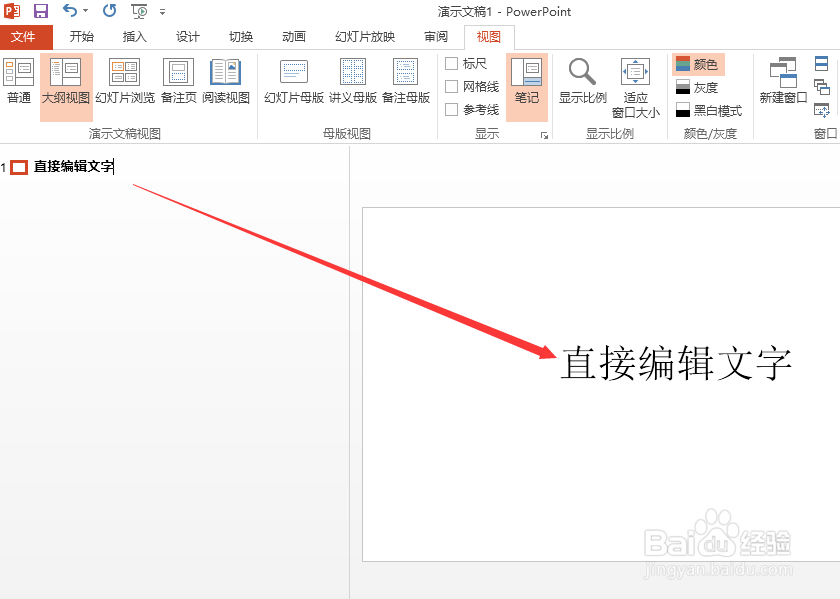Switch to the 切换 (Transitions) ribbon tab
The width and height of the screenshot is (840, 599).
pyautogui.click(x=241, y=36)
